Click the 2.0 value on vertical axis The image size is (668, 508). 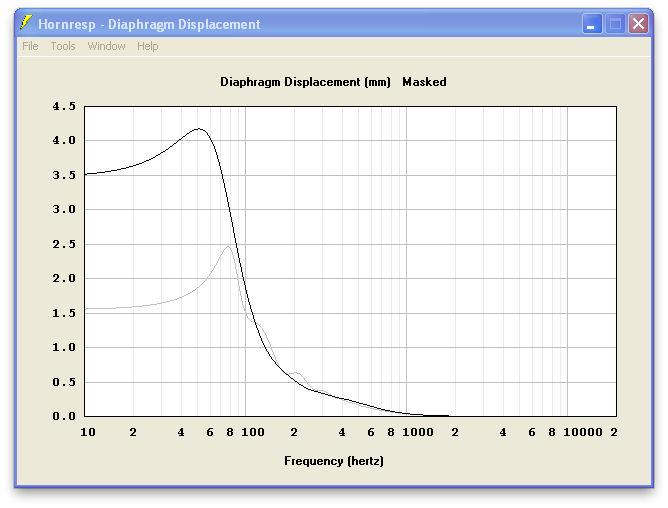click(x=64, y=278)
